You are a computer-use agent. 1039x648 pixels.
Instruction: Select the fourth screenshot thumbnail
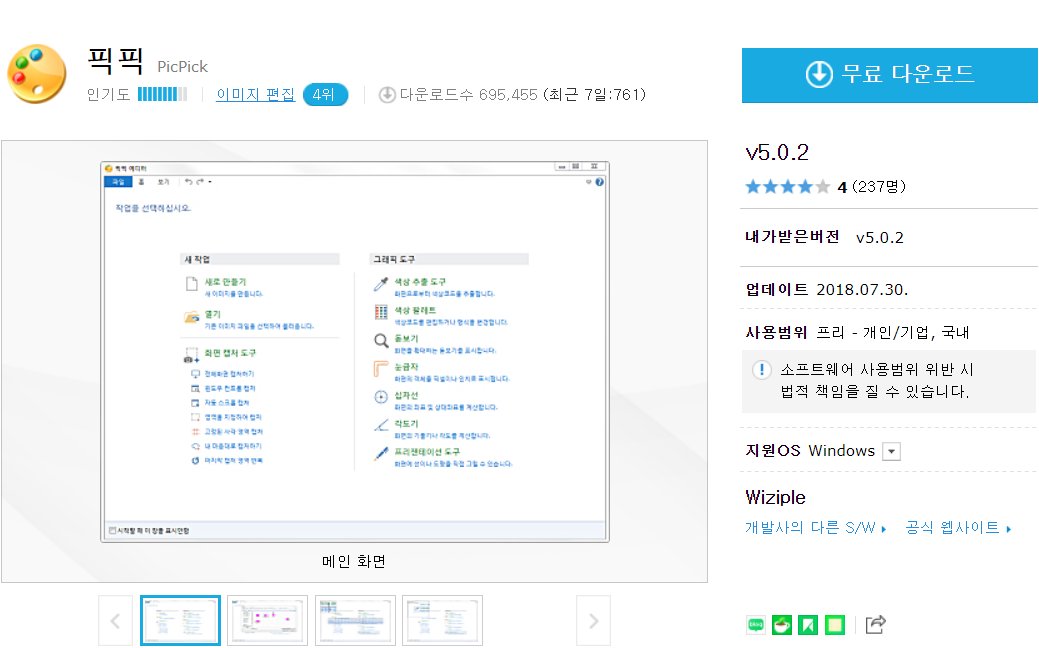(x=442, y=620)
